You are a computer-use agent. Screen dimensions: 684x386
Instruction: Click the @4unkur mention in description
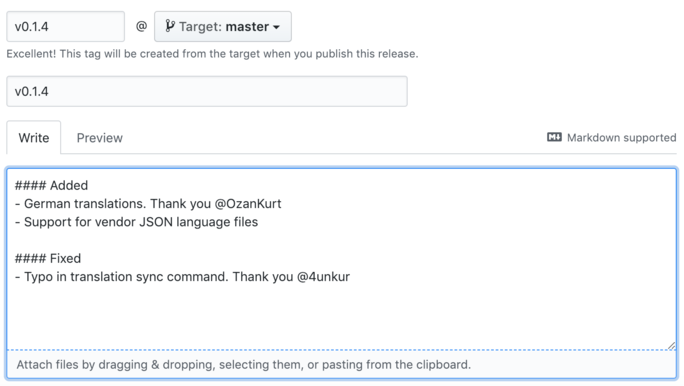(x=323, y=277)
